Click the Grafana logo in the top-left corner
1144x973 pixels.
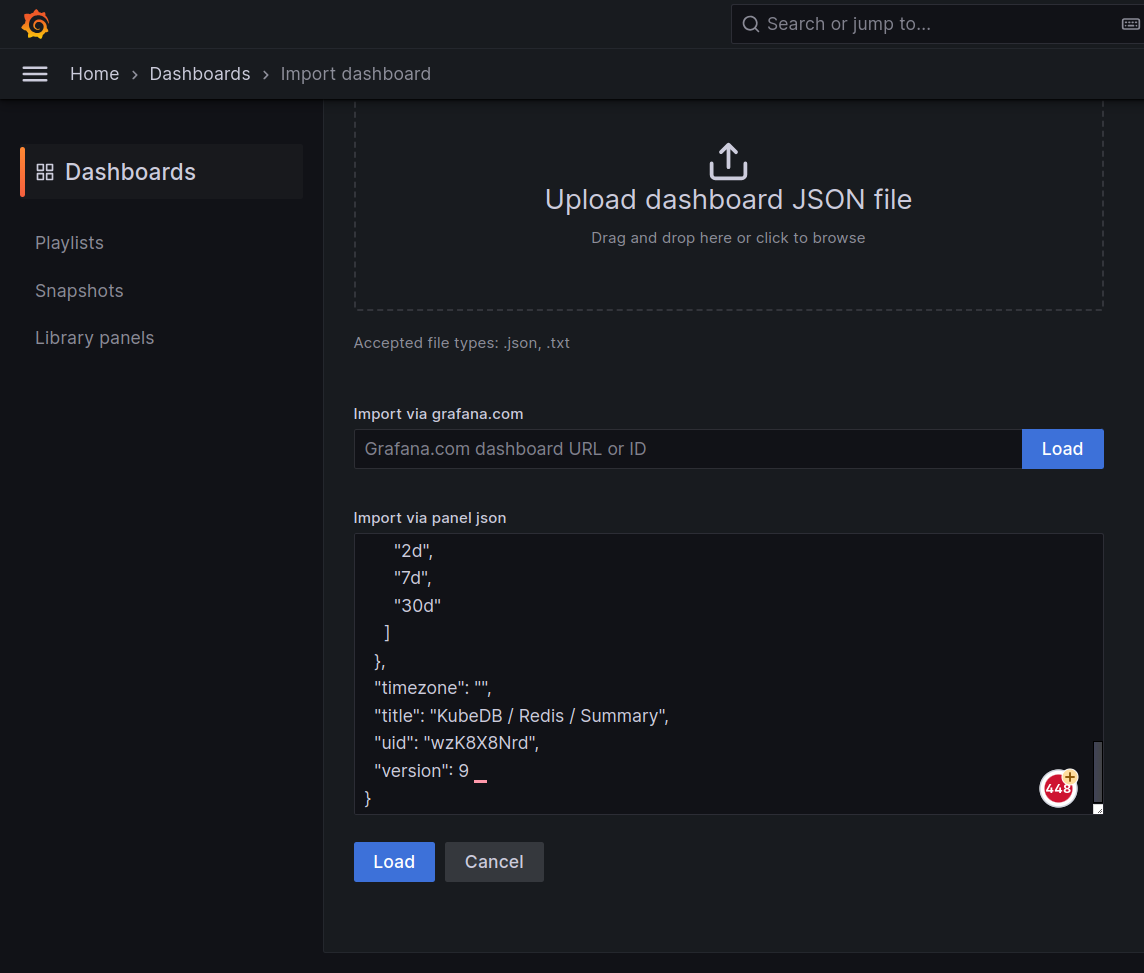[35, 23]
